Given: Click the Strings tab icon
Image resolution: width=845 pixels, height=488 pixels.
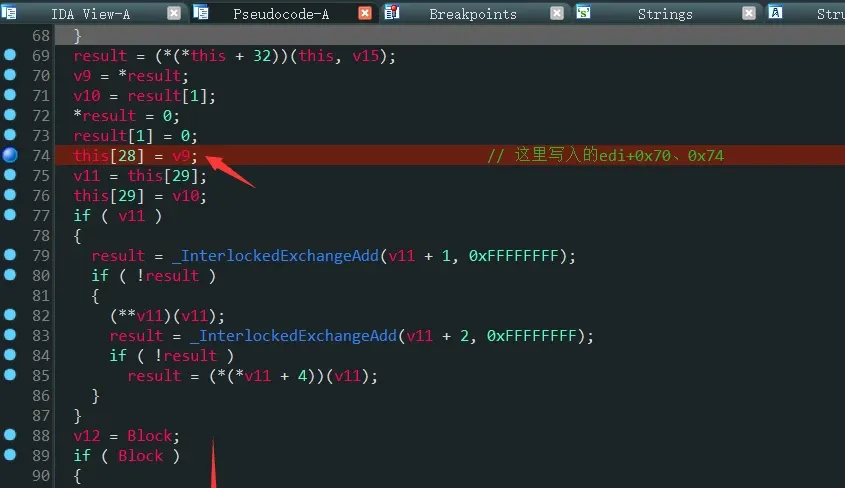Looking at the screenshot, I should 583,12.
